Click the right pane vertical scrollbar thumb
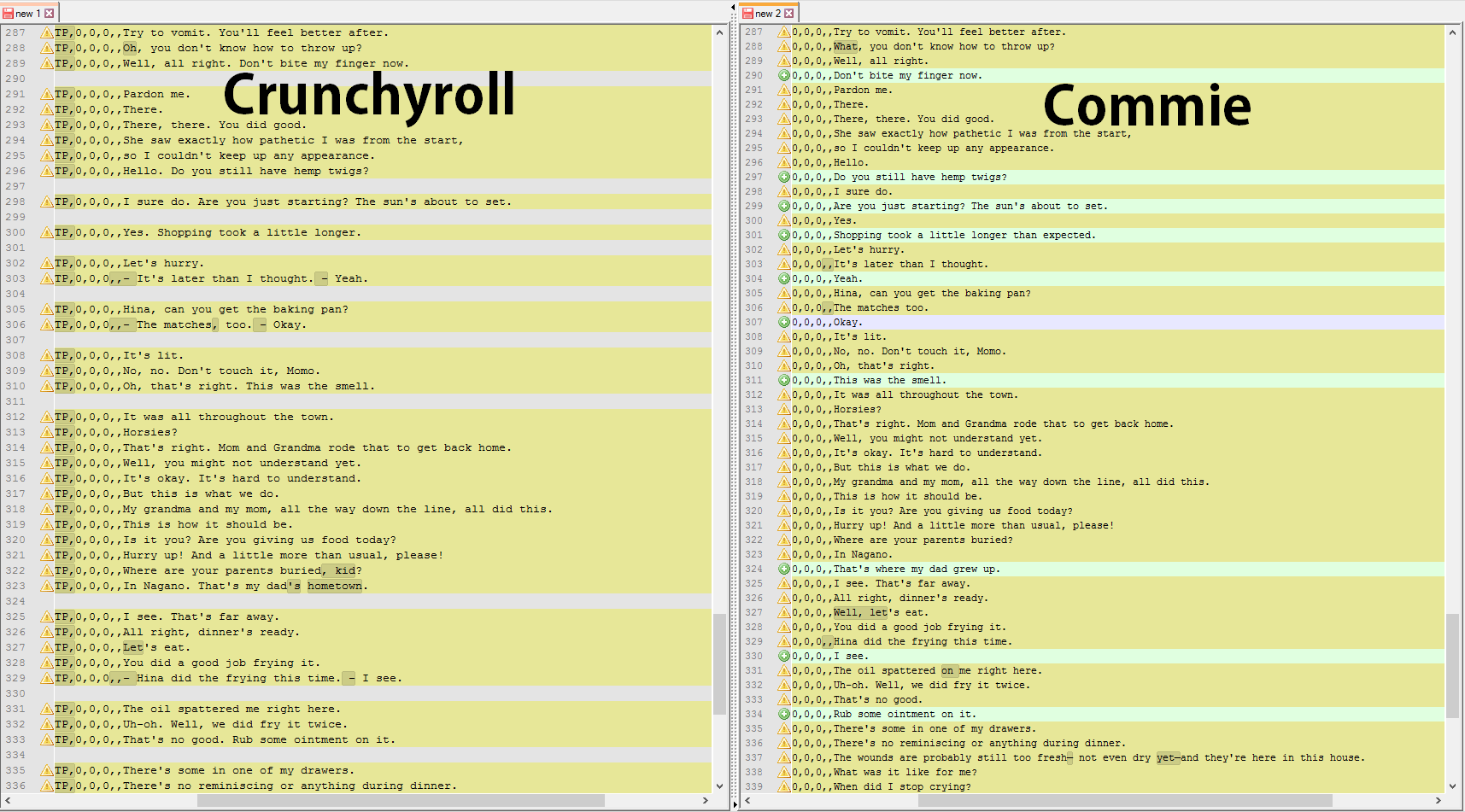Viewport: 1465px width, 812px height. click(x=1452, y=665)
